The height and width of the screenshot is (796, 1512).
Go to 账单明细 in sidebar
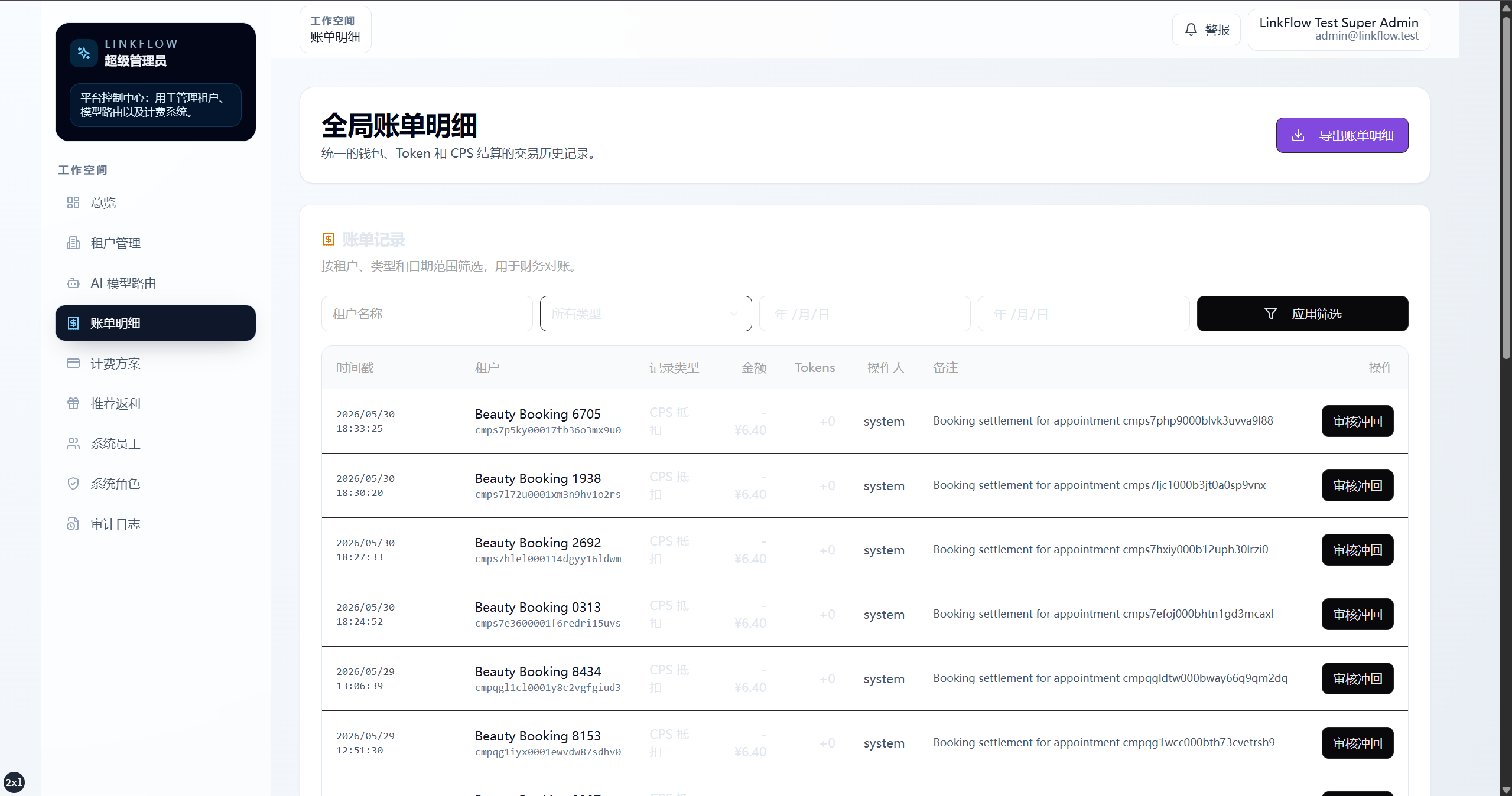(155, 323)
